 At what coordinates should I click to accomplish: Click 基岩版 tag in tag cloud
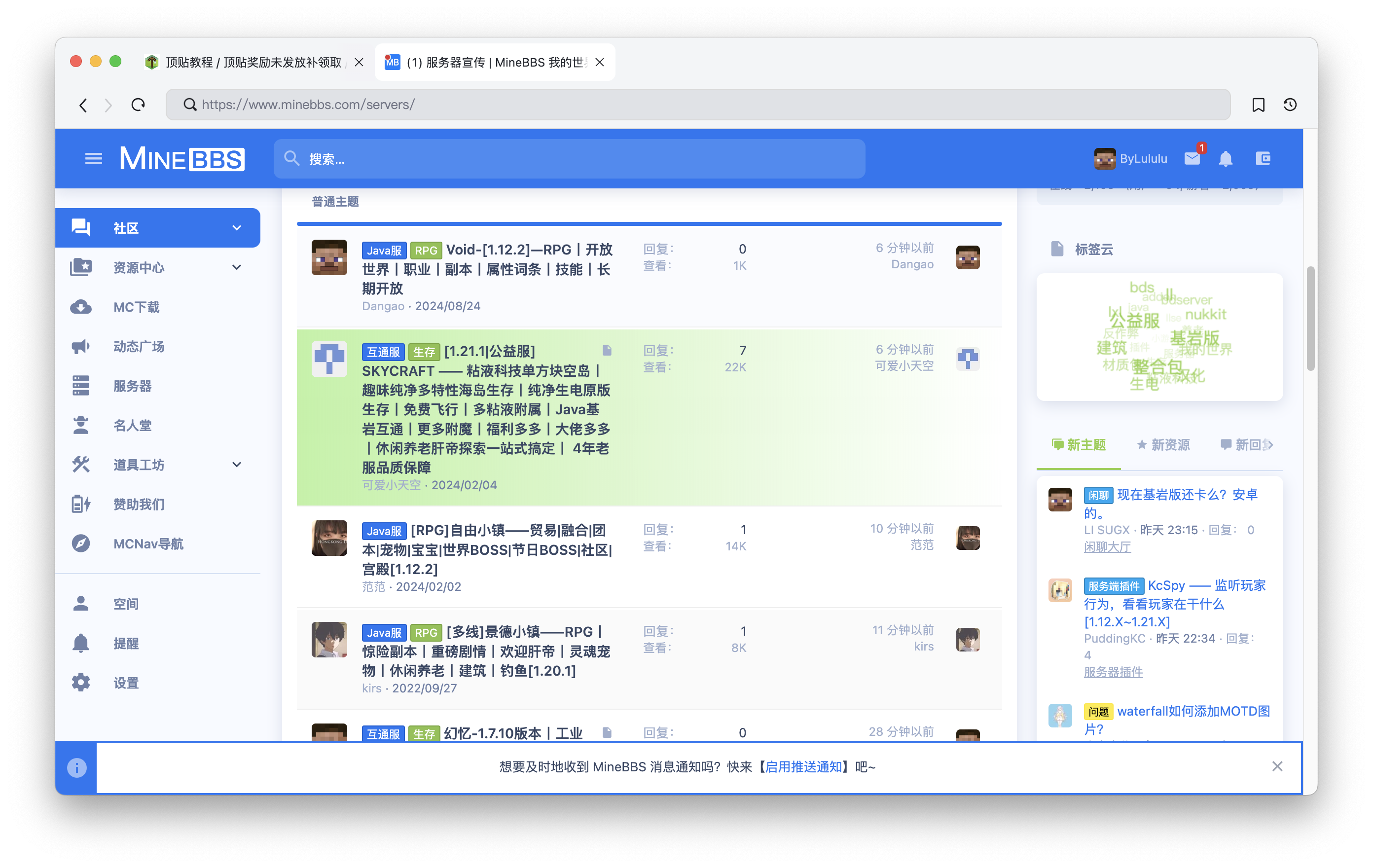(1194, 338)
